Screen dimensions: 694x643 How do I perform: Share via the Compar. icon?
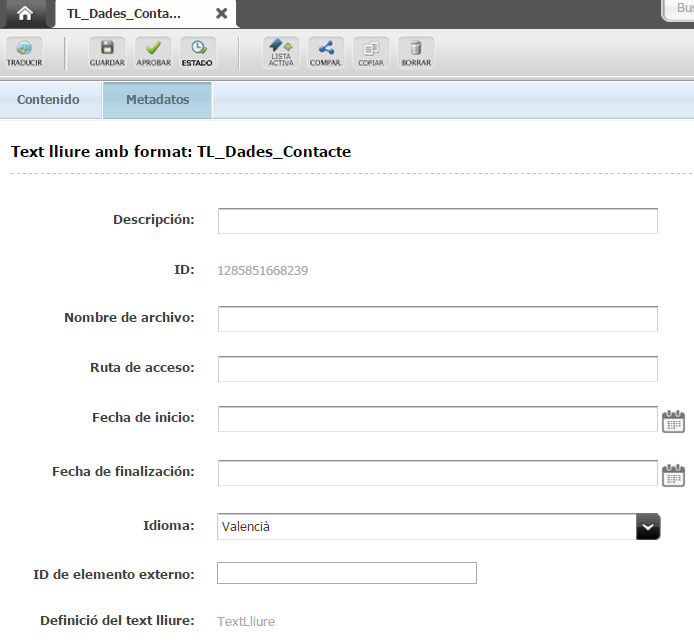pos(326,53)
